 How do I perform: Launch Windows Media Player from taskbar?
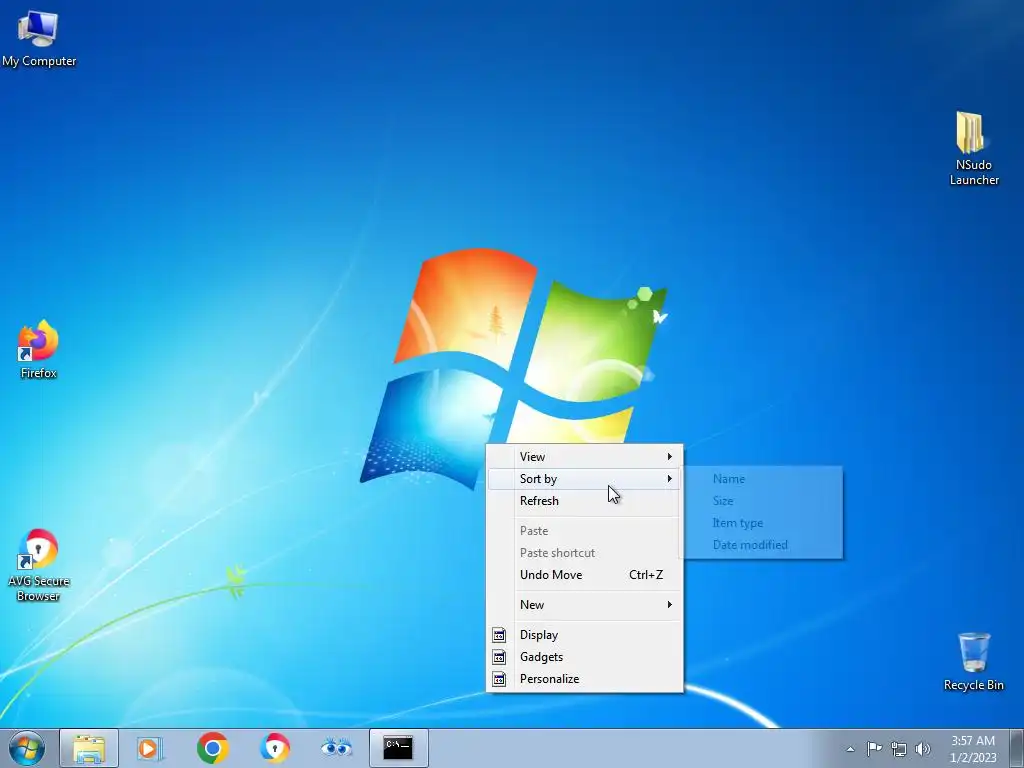(150, 748)
